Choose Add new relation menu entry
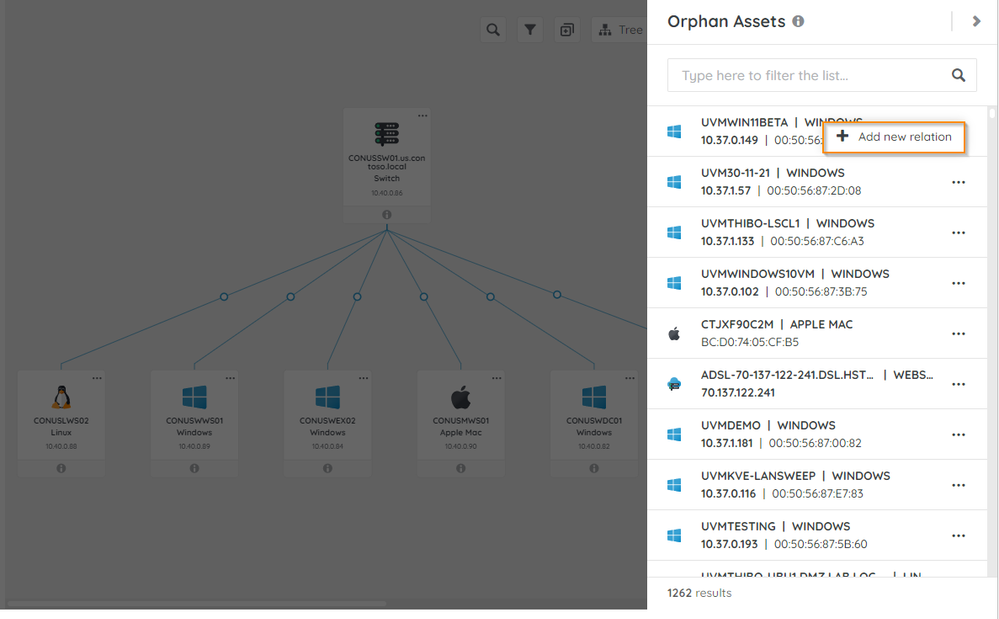The width and height of the screenshot is (999, 619). [894, 137]
